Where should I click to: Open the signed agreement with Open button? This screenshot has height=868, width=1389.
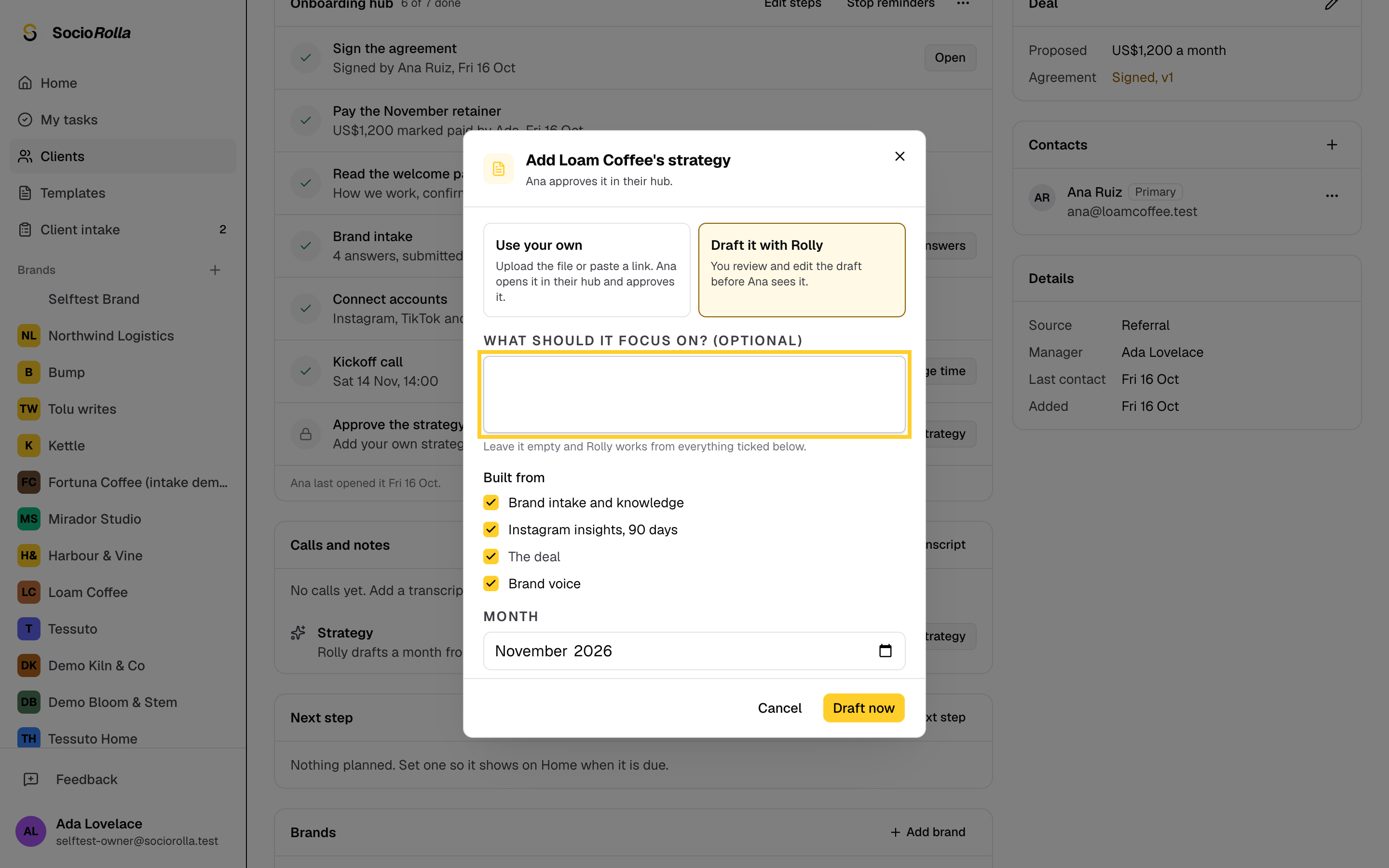pos(950,57)
